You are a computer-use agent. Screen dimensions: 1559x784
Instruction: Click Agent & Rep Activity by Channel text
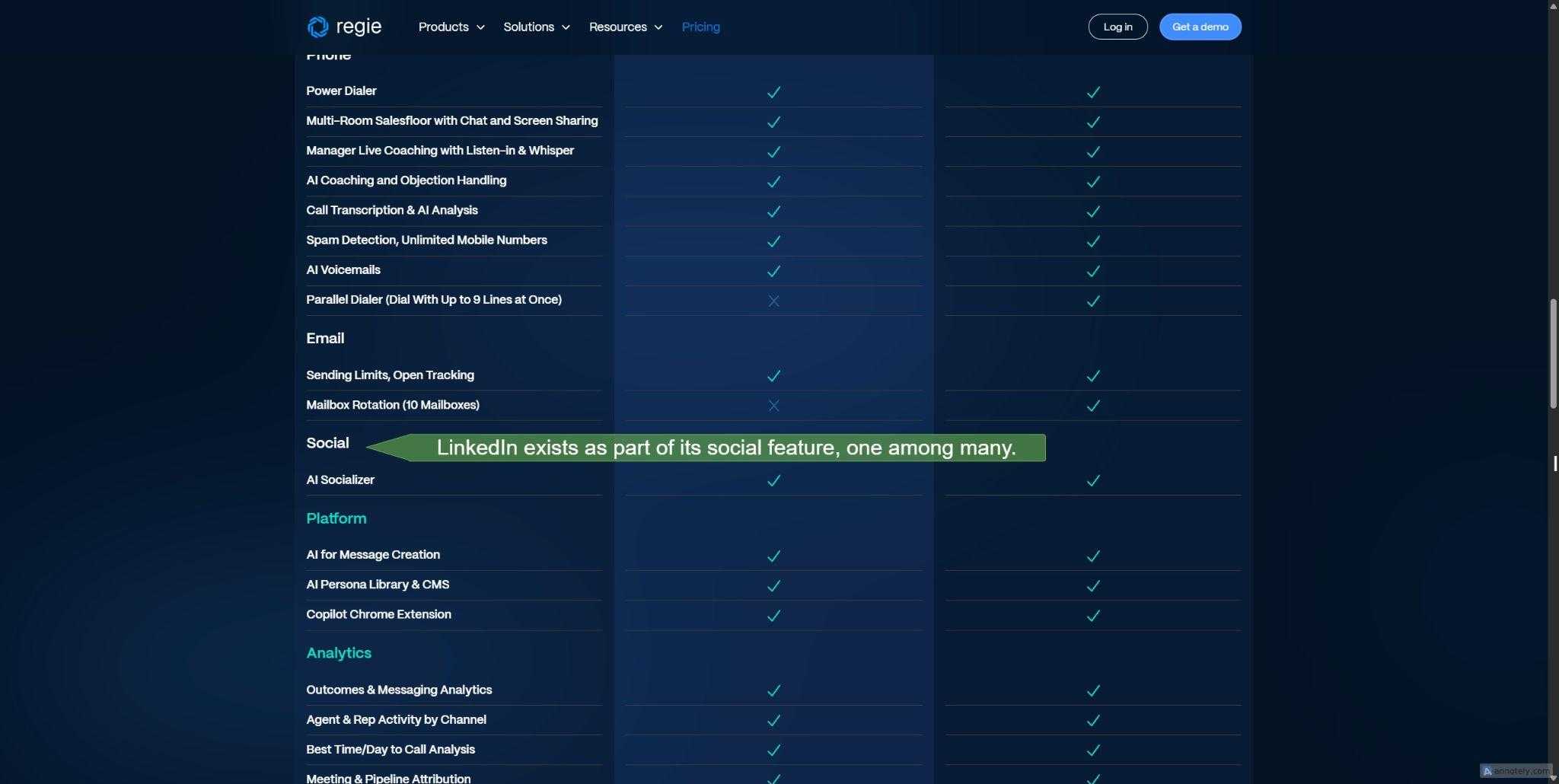396,719
